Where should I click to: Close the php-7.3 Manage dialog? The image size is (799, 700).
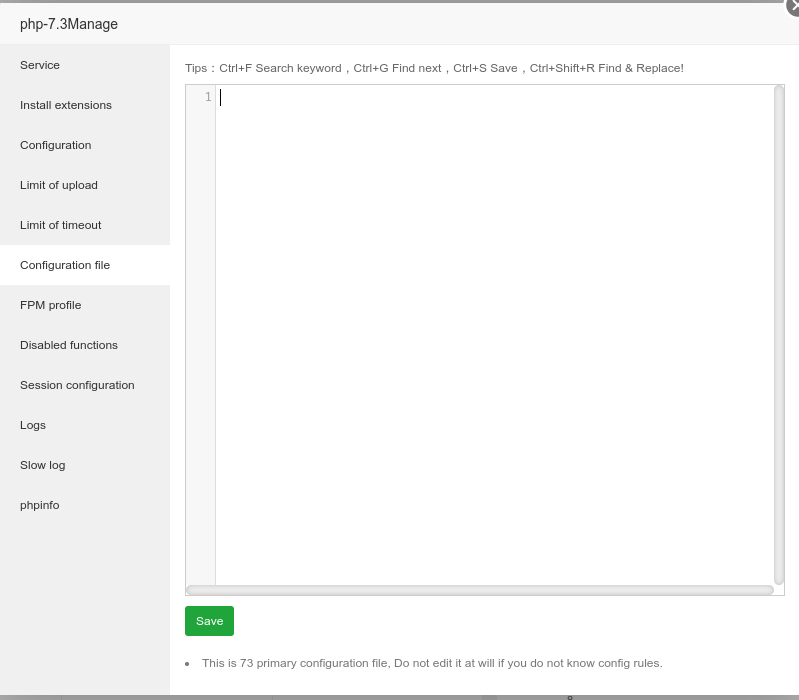tap(792, 7)
